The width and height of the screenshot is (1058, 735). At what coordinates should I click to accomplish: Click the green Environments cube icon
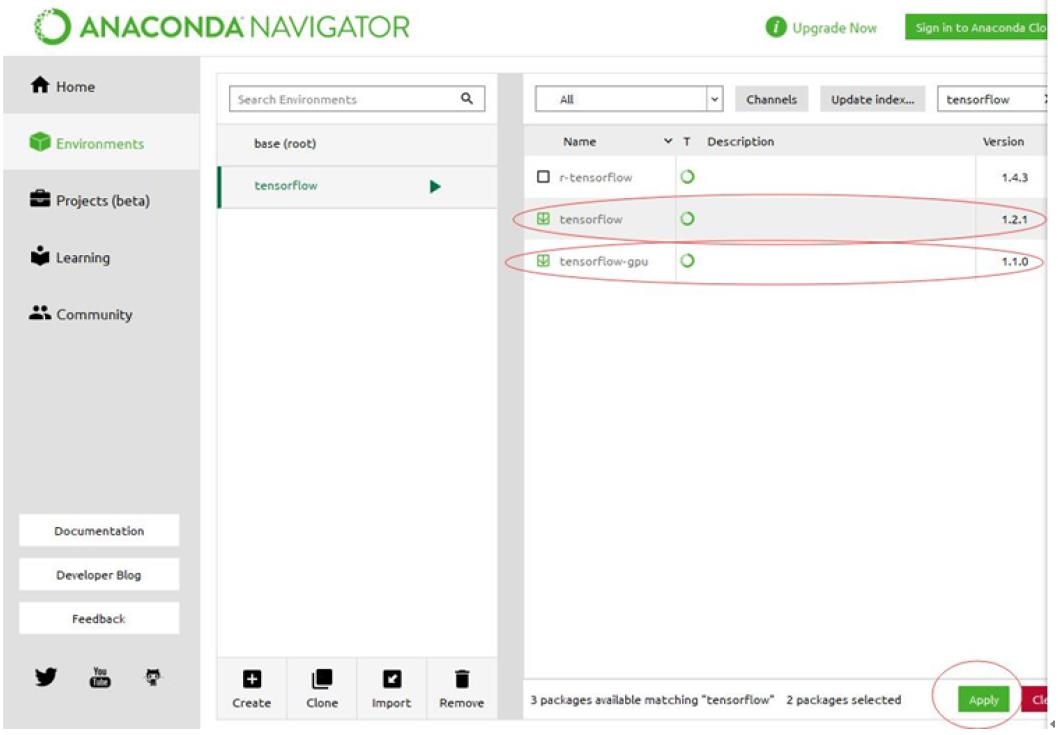pos(40,142)
